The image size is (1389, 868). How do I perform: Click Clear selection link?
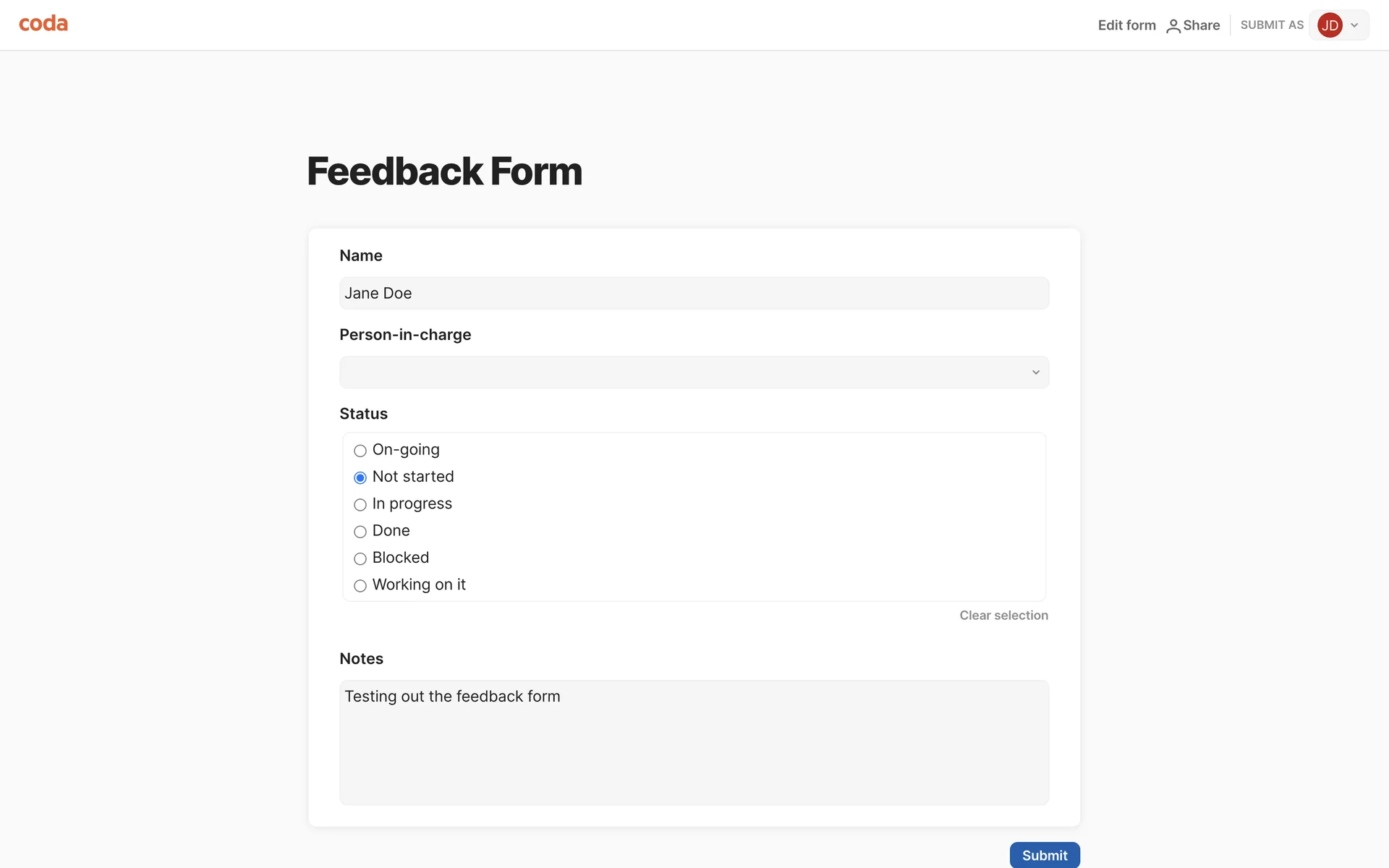(x=1003, y=616)
